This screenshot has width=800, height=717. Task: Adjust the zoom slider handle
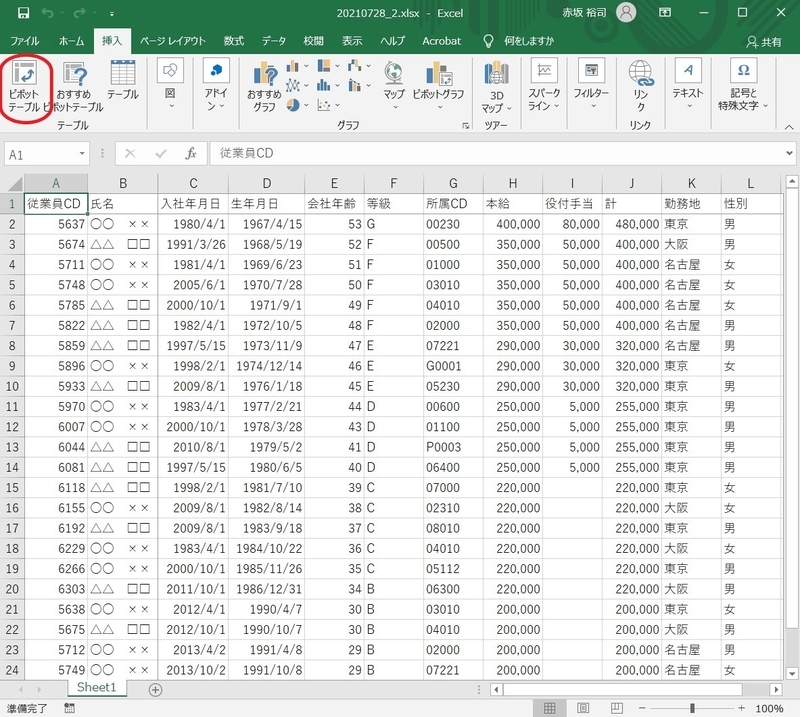pyautogui.click(x=692, y=708)
